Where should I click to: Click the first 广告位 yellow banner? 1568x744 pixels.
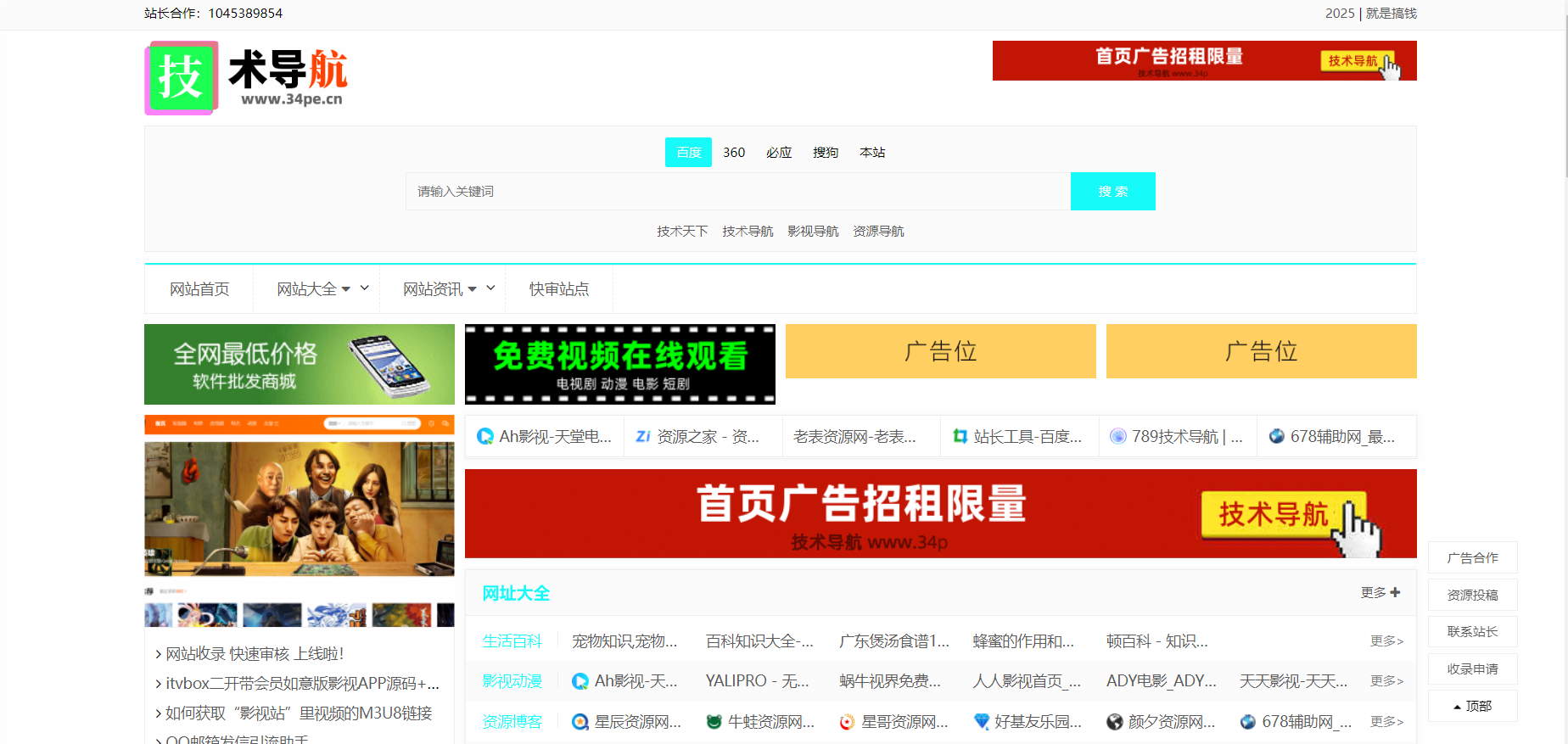click(941, 351)
